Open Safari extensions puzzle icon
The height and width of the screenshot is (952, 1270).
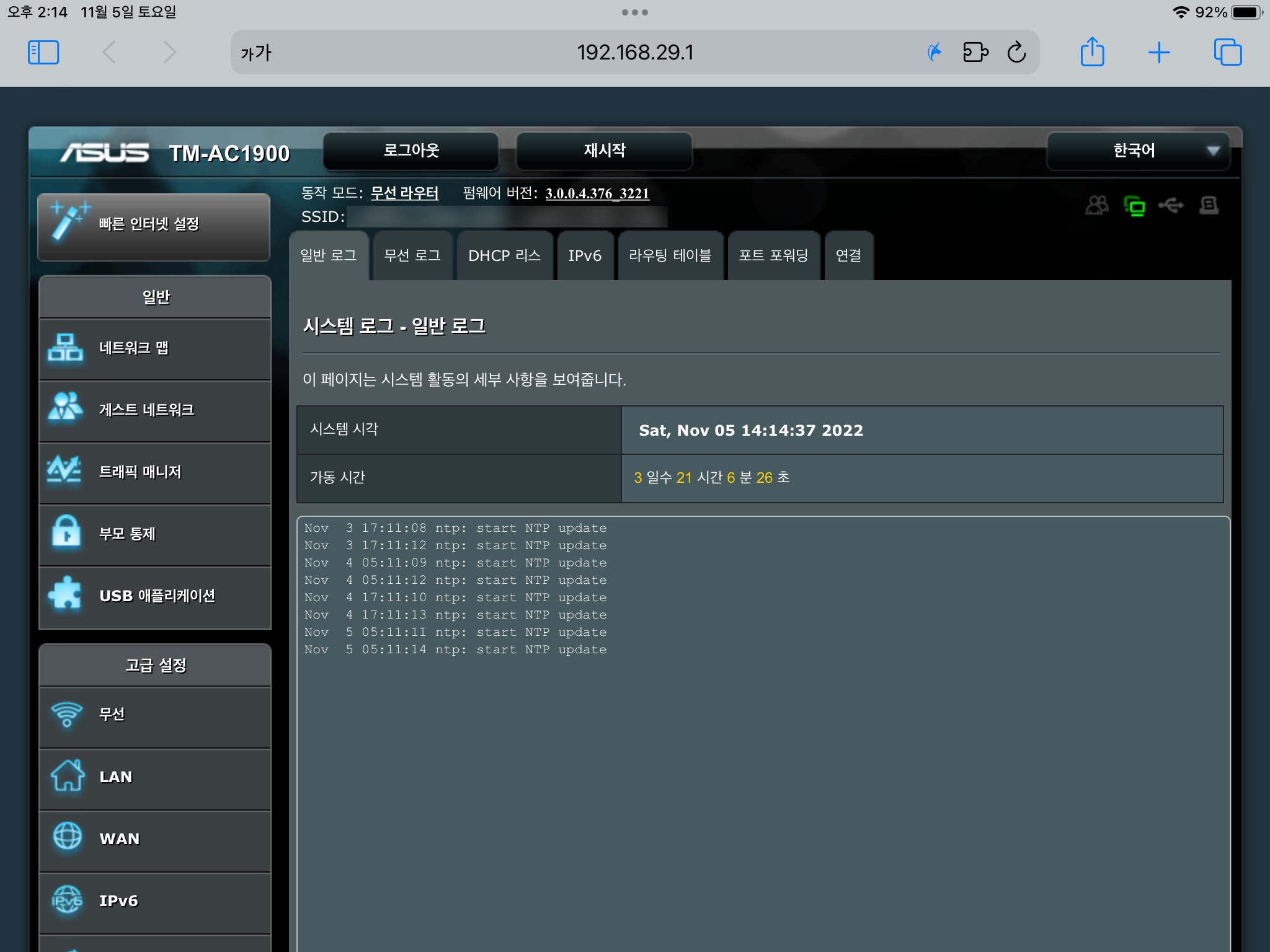[x=975, y=53]
